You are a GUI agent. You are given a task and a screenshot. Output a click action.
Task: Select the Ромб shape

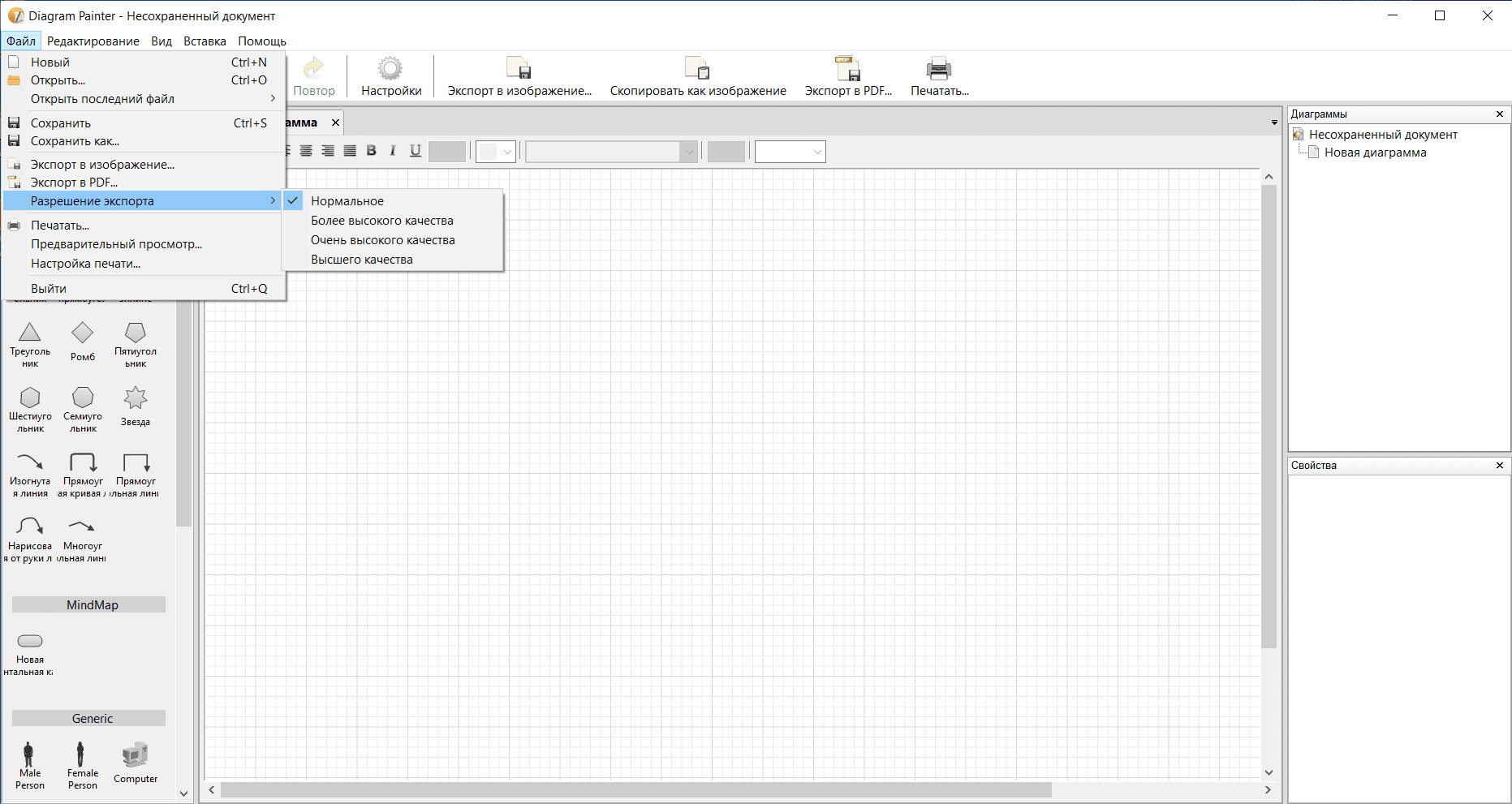click(x=83, y=341)
